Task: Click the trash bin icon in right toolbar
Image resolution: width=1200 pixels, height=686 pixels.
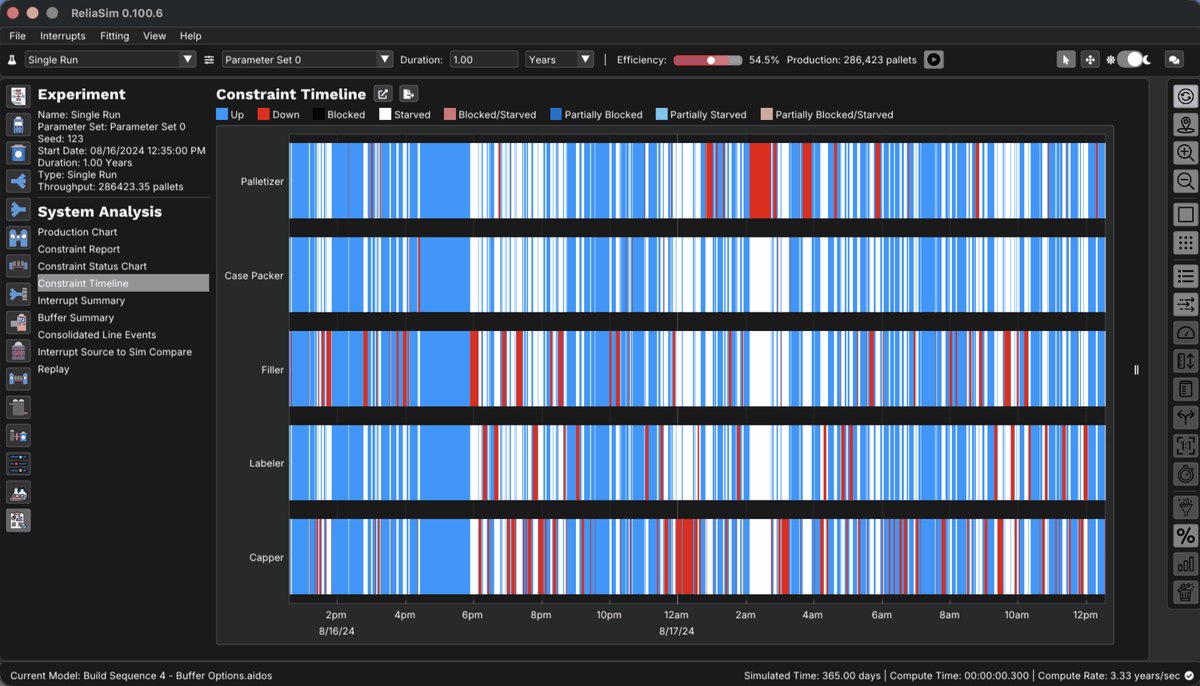Action: pyautogui.click(x=1185, y=593)
